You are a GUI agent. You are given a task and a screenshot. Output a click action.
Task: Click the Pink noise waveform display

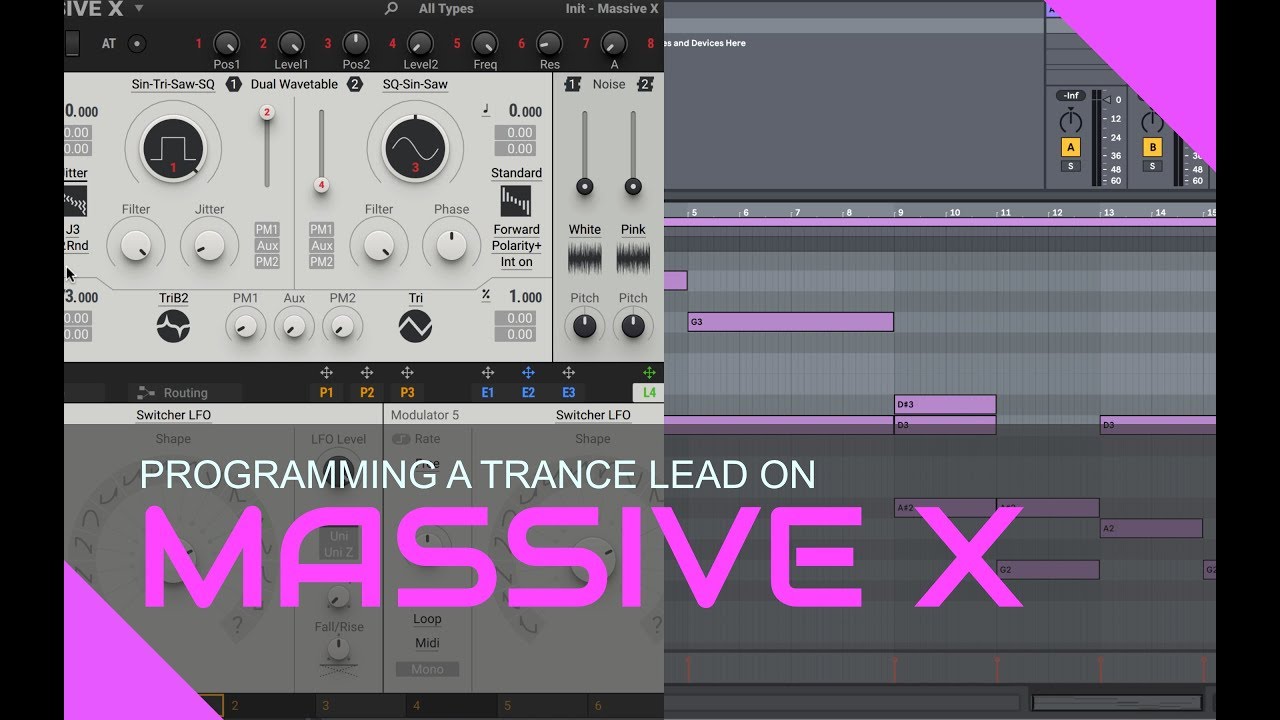click(633, 260)
